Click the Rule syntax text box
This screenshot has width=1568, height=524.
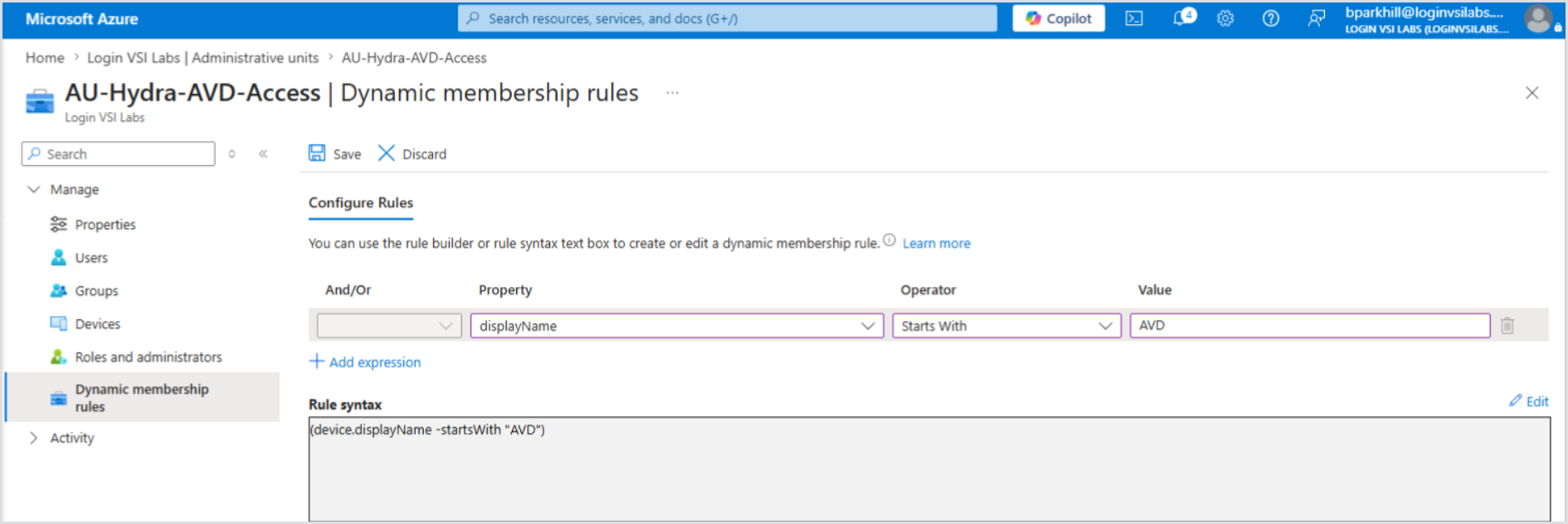(929, 469)
